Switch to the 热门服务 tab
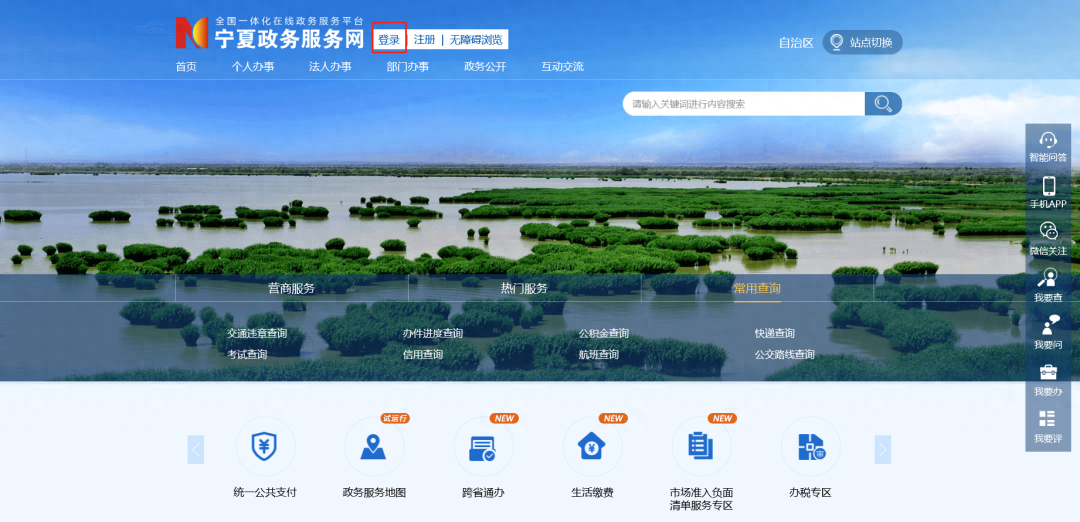The width and height of the screenshot is (1080, 522). point(524,288)
